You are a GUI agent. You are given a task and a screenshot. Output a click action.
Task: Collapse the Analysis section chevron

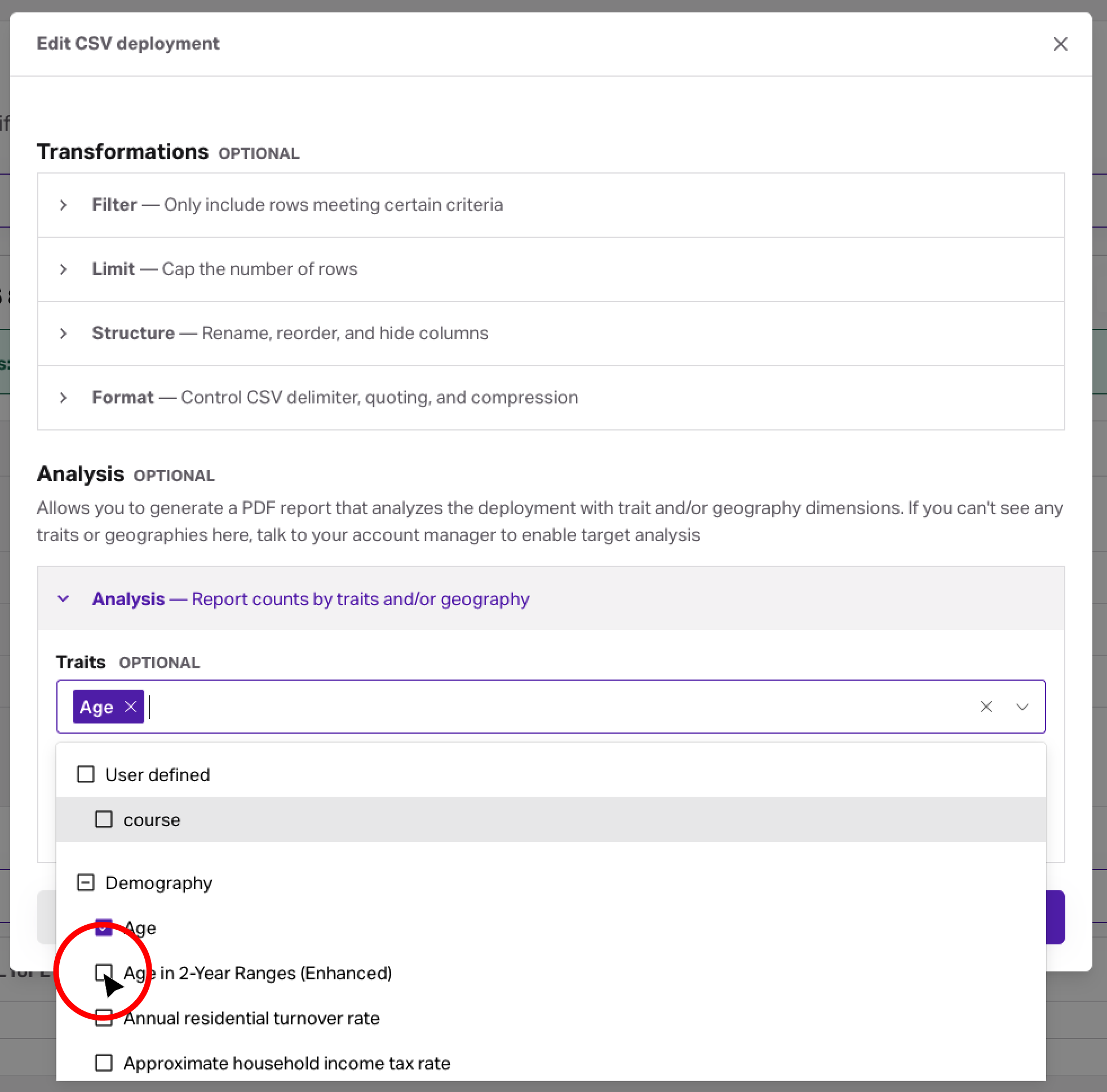[63, 599]
